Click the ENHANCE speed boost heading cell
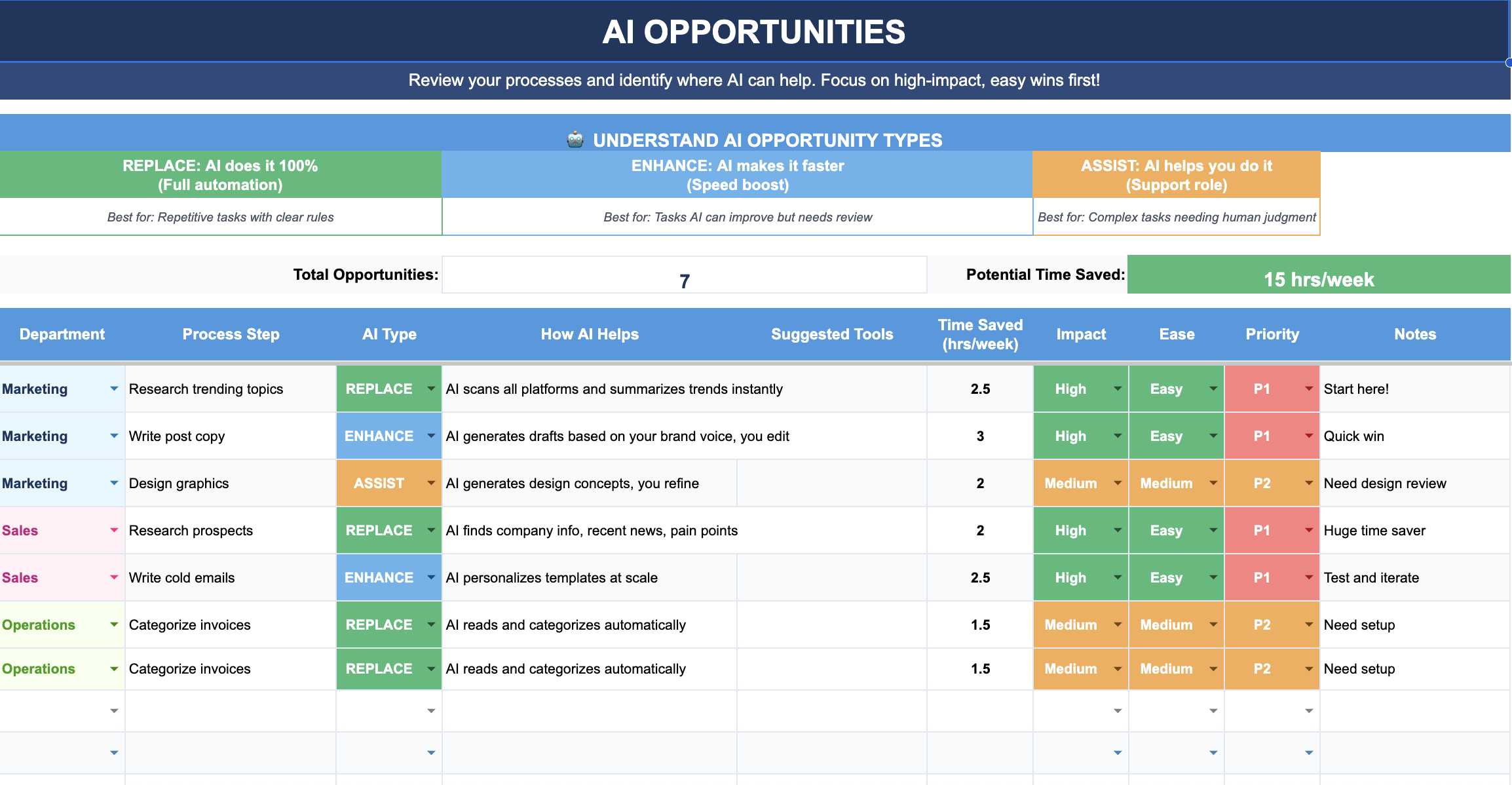The image size is (1512, 785). pyautogui.click(x=737, y=175)
